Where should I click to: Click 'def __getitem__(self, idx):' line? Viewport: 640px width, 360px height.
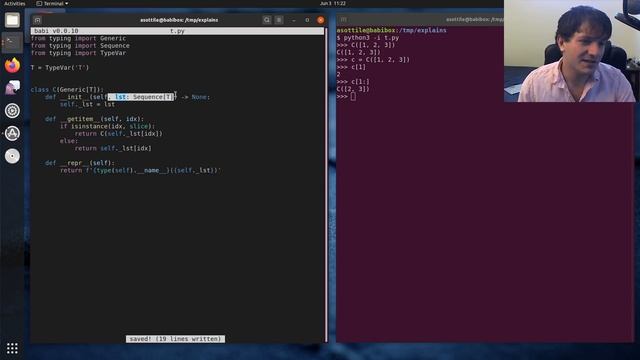95,119
